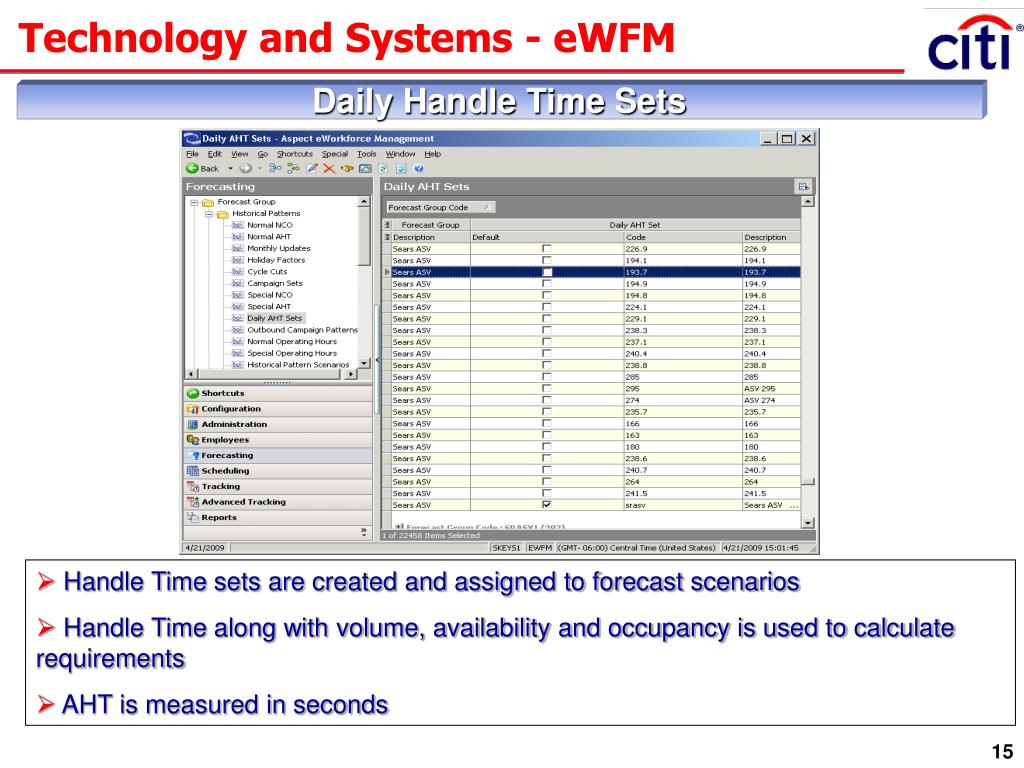The height and width of the screenshot is (768, 1024).
Task: Select Historical Pattern Scenarios in the tree
Action: pos(298,365)
